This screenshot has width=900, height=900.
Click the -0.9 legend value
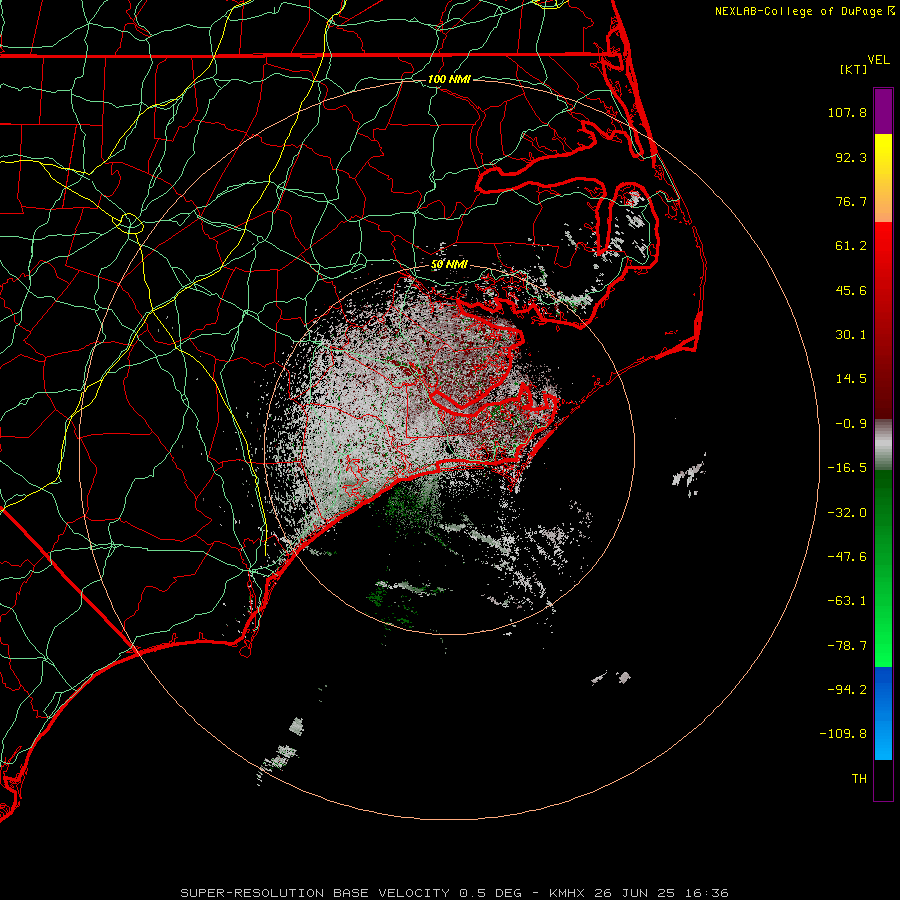coord(851,424)
